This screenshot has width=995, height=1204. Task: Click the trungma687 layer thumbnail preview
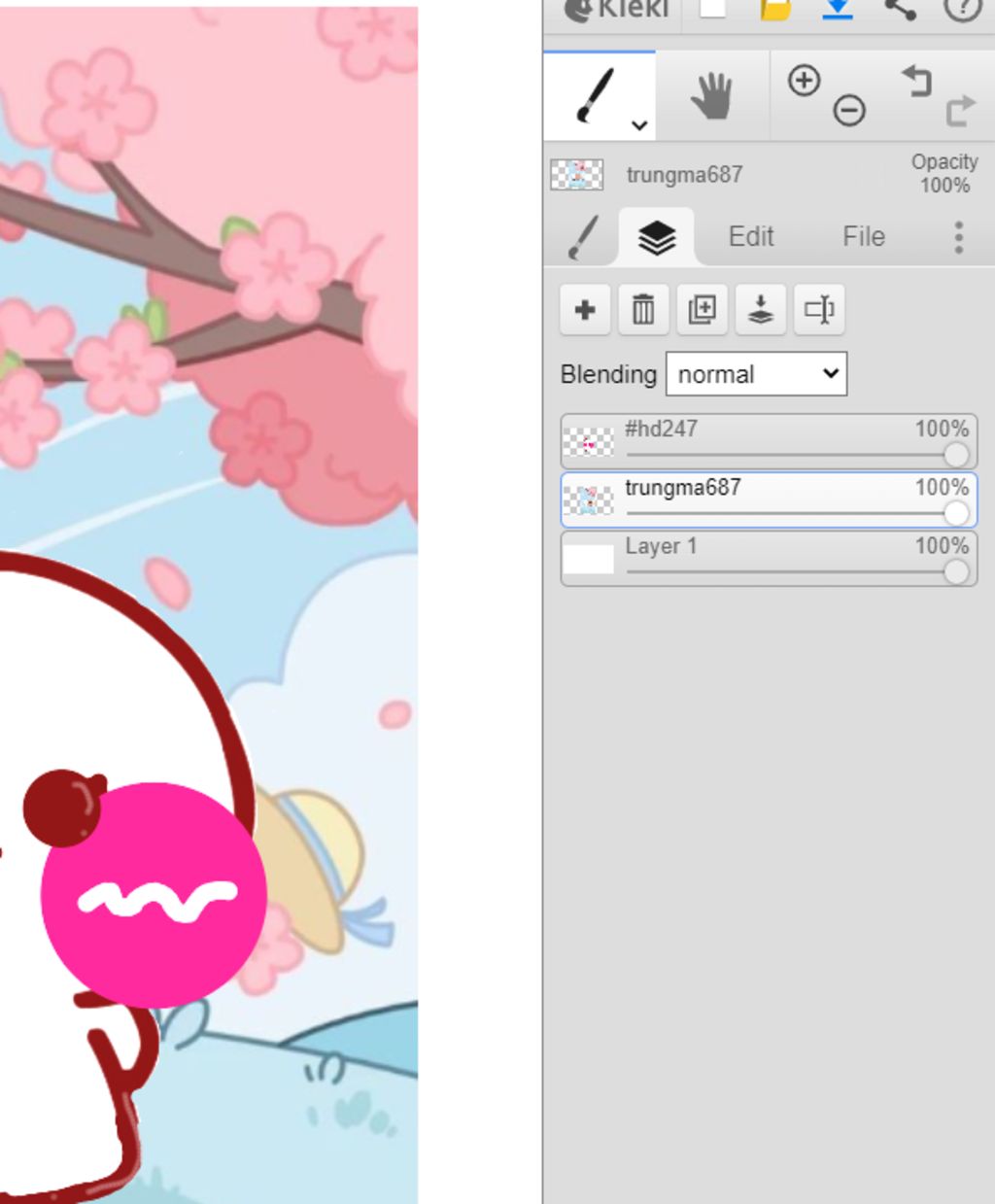589,501
